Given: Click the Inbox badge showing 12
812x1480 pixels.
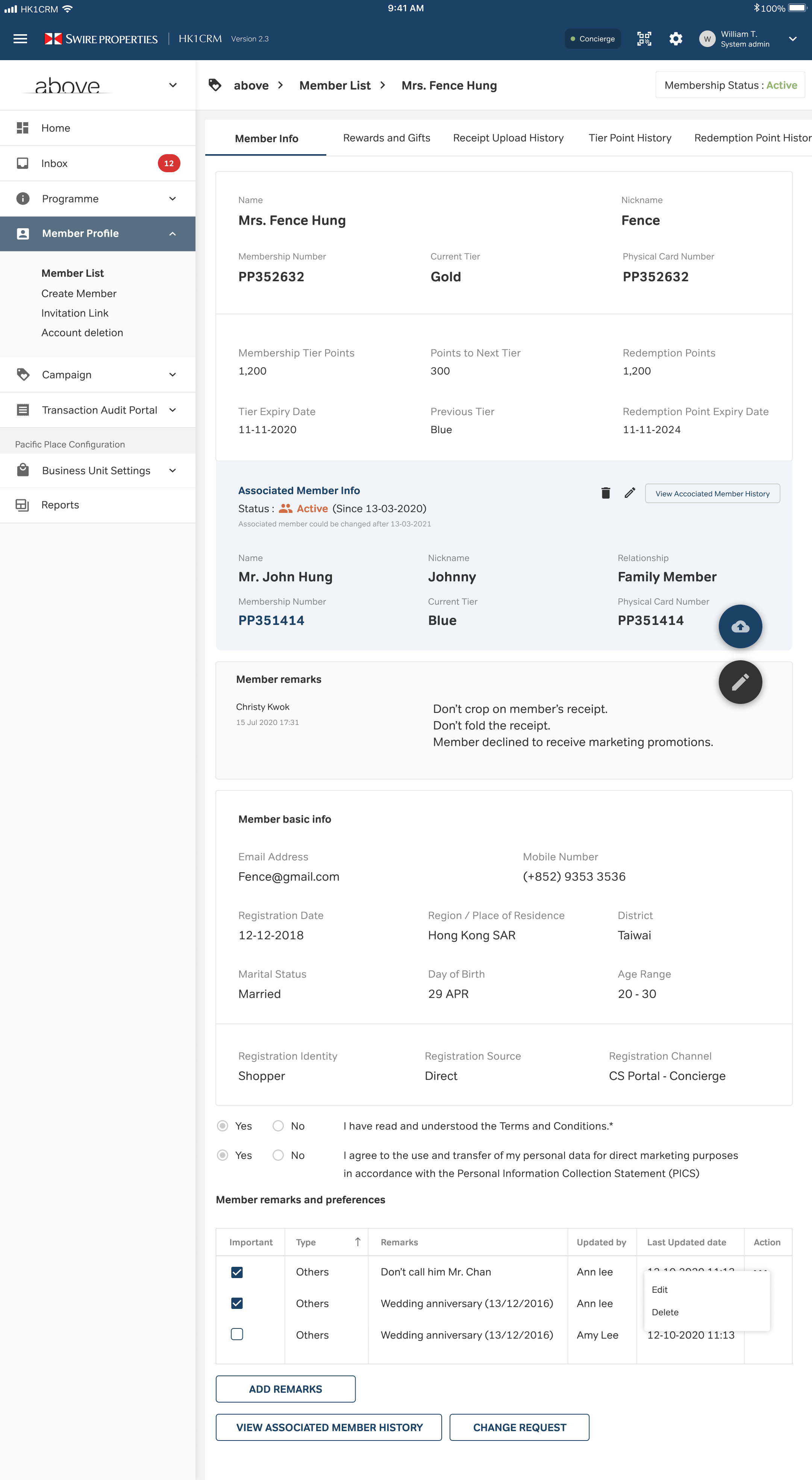Looking at the screenshot, I should point(169,163).
